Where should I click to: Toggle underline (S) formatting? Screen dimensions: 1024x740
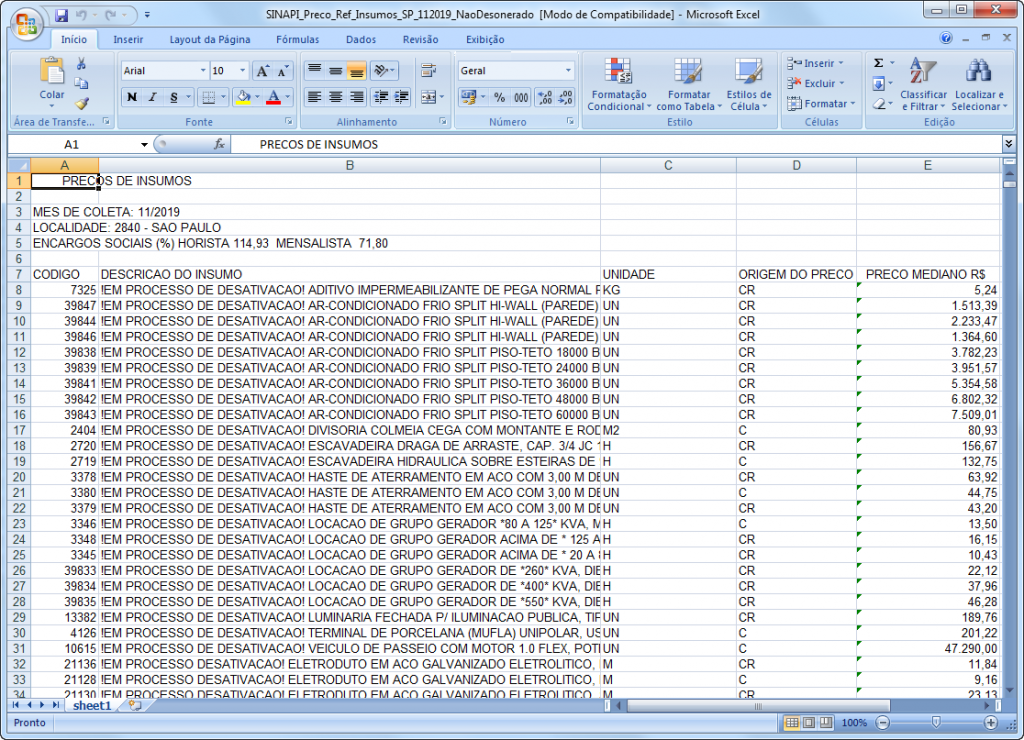click(173, 97)
